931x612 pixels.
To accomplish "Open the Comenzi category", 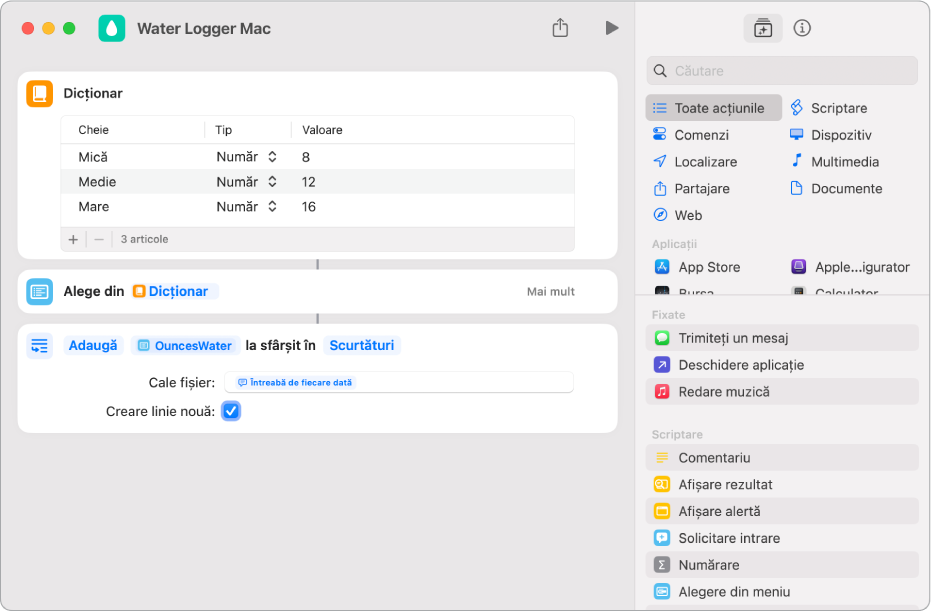I will click(x=691, y=135).
